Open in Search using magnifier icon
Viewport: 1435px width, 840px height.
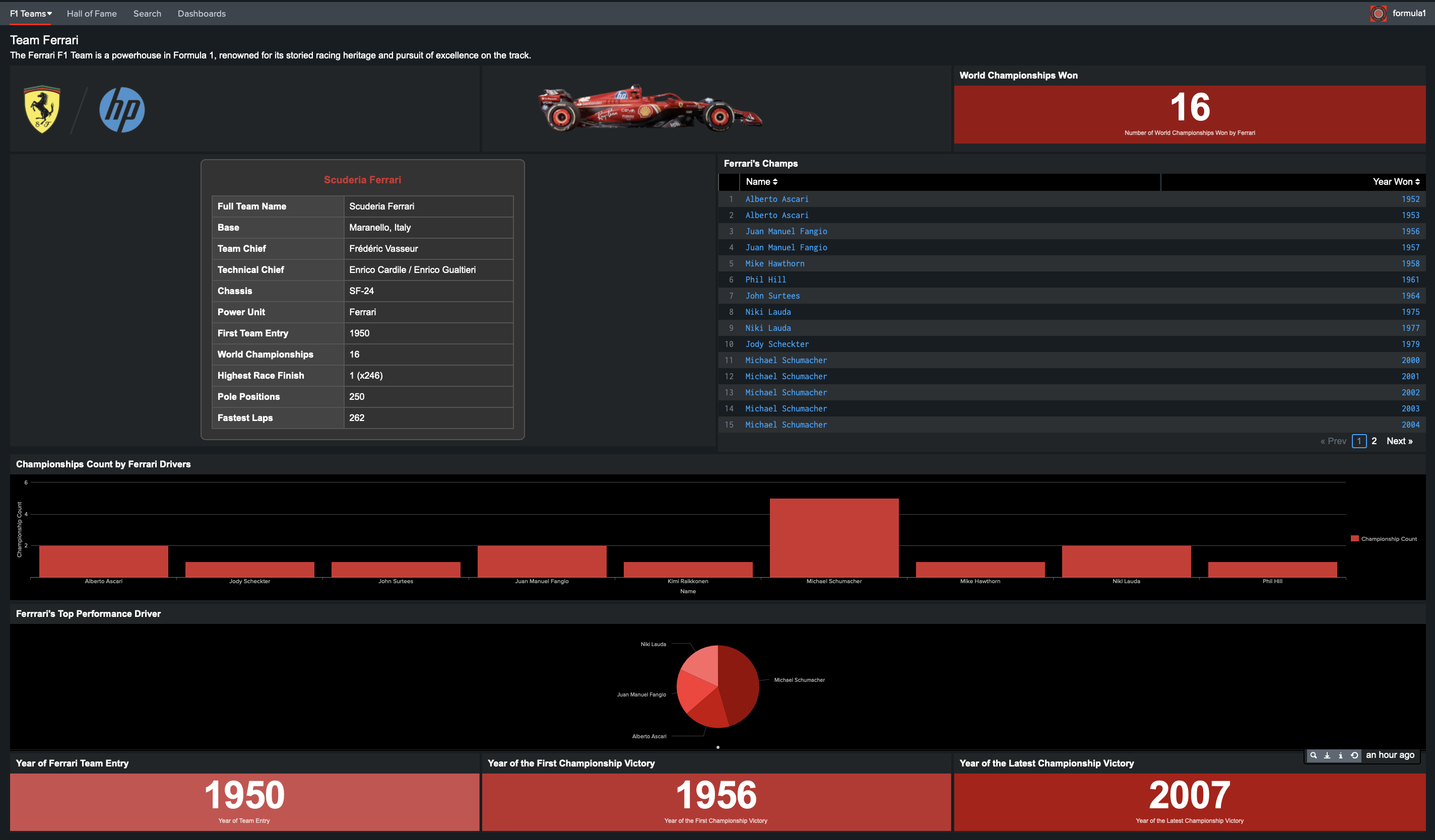click(x=1313, y=755)
